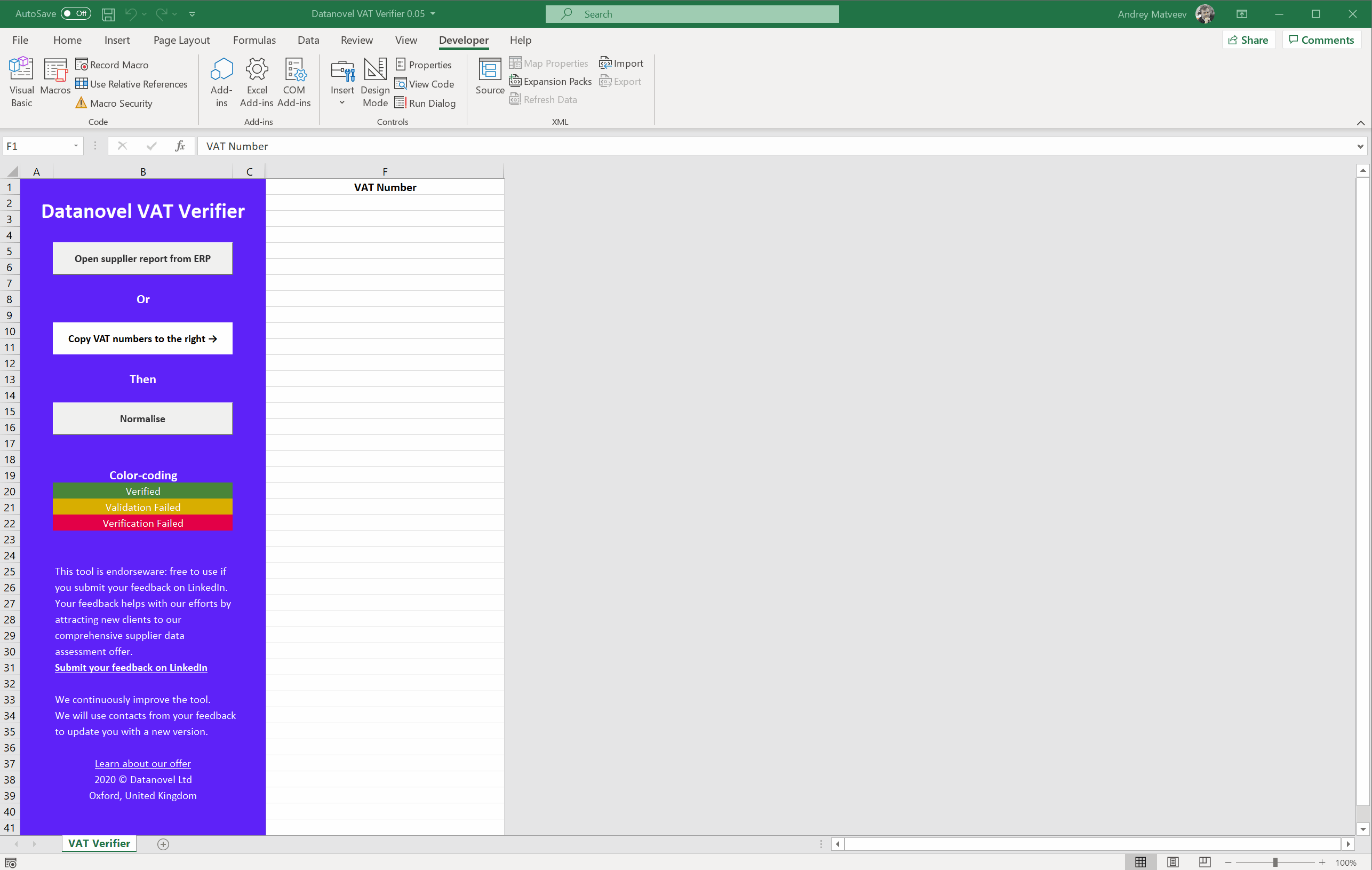Save the workbook from title bar
1372x870 pixels.
pyautogui.click(x=108, y=14)
